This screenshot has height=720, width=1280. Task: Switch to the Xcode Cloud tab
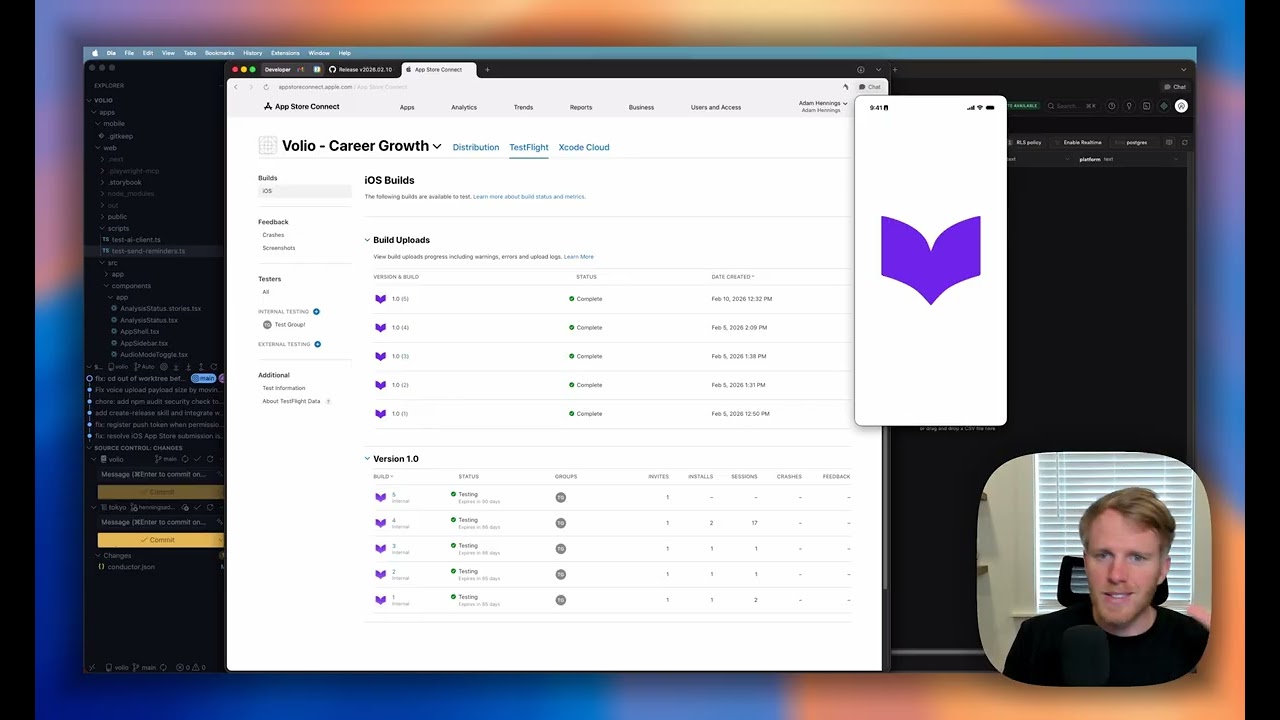584,147
